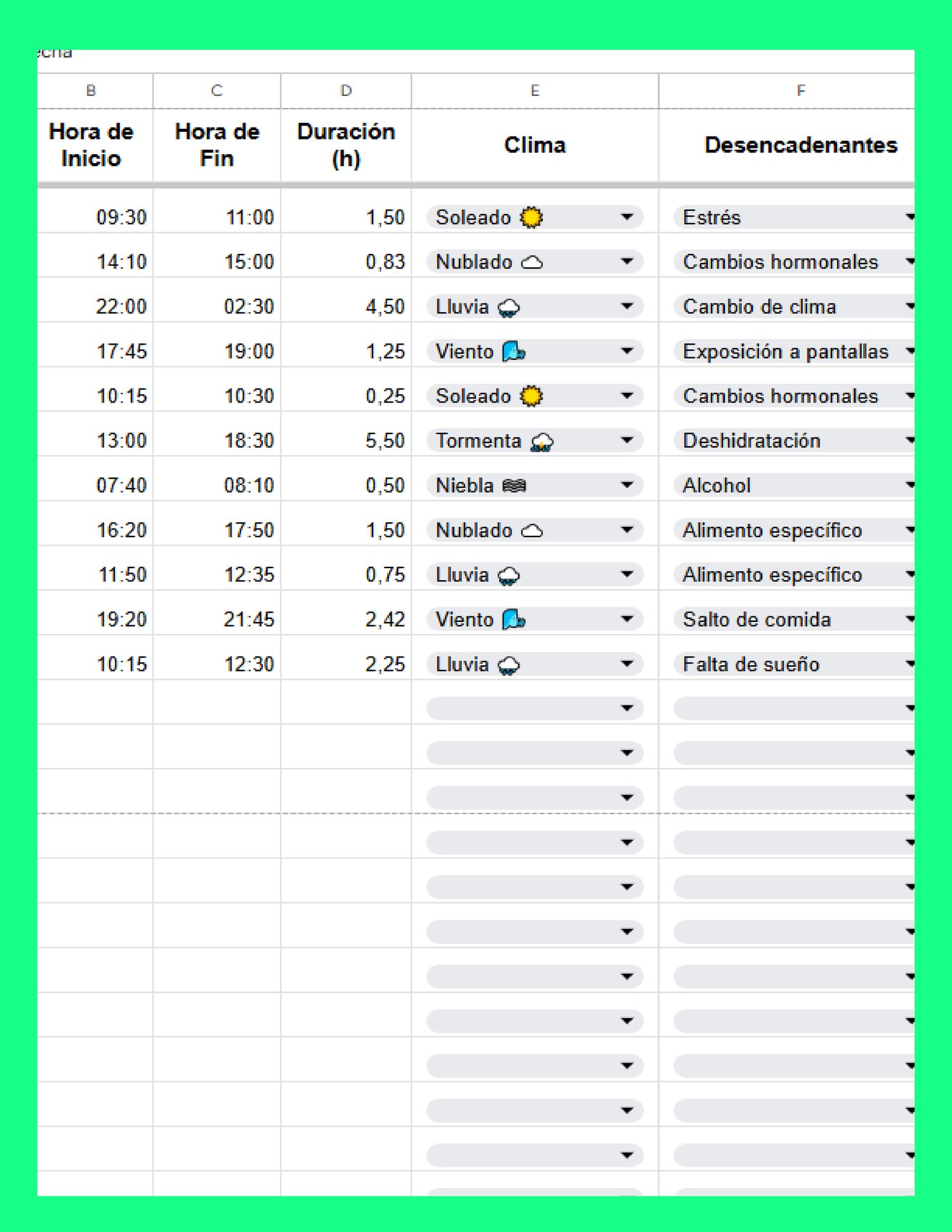Select the cell showing 09:30
This screenshot has height=1232, width=952.
[95, 217]
